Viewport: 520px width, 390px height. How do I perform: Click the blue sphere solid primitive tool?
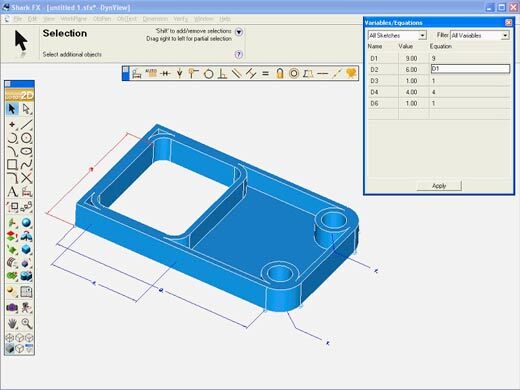tap(26, 223)
